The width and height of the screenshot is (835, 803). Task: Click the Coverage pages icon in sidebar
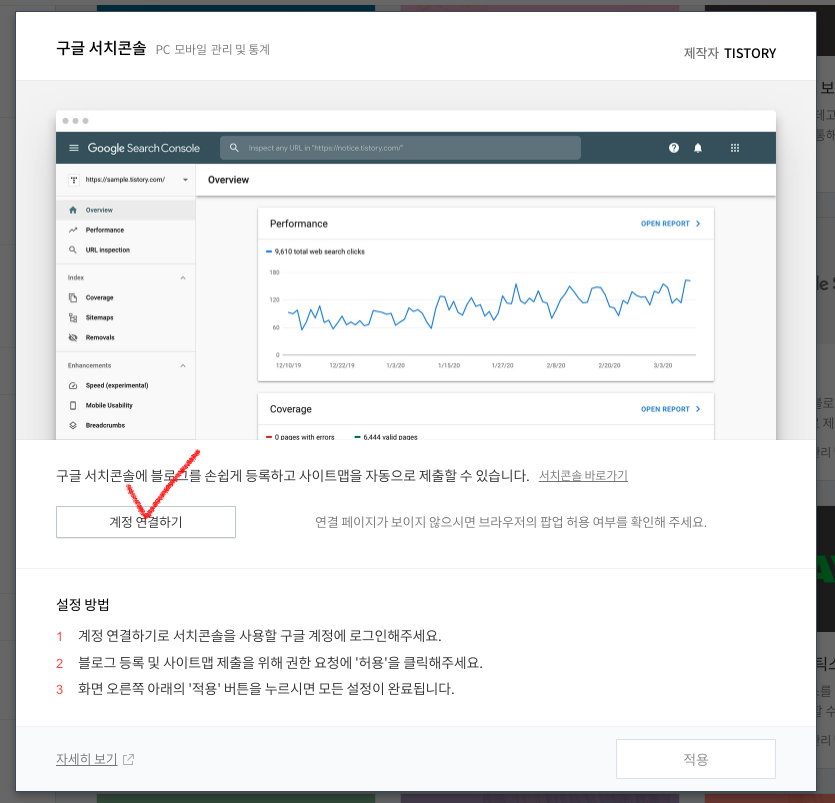73,298
